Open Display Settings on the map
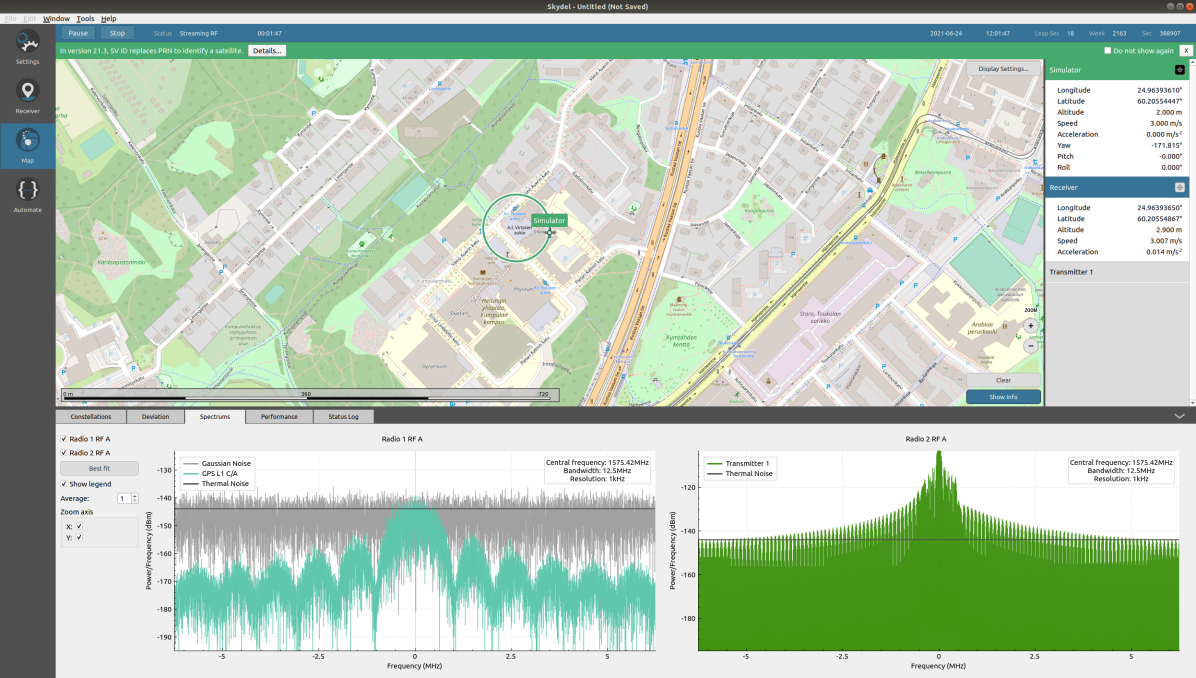The image size is (1196, 678). (x=1003, y=69)
